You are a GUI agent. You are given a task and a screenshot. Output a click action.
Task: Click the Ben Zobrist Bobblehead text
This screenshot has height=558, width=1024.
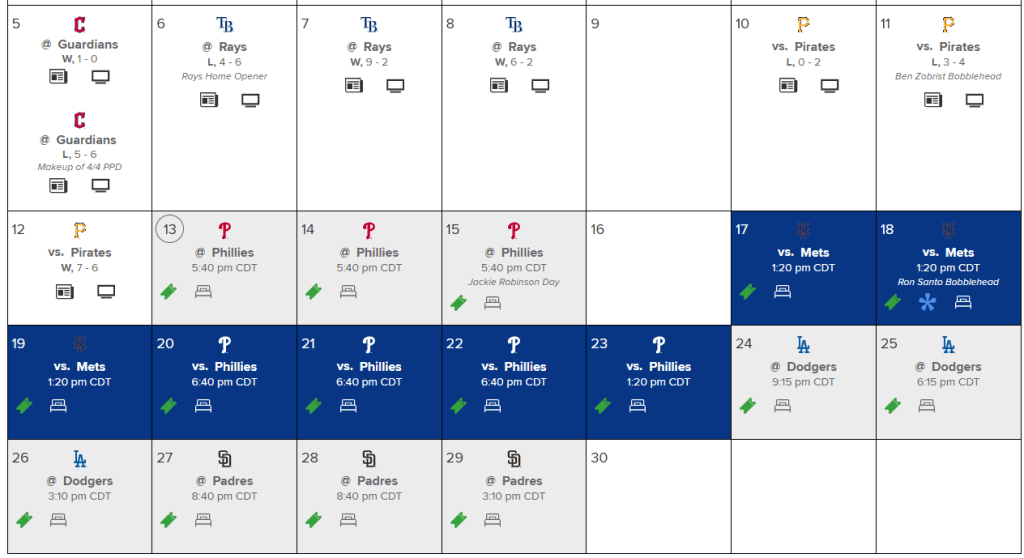pyautogui.click(x=947, y=76)
